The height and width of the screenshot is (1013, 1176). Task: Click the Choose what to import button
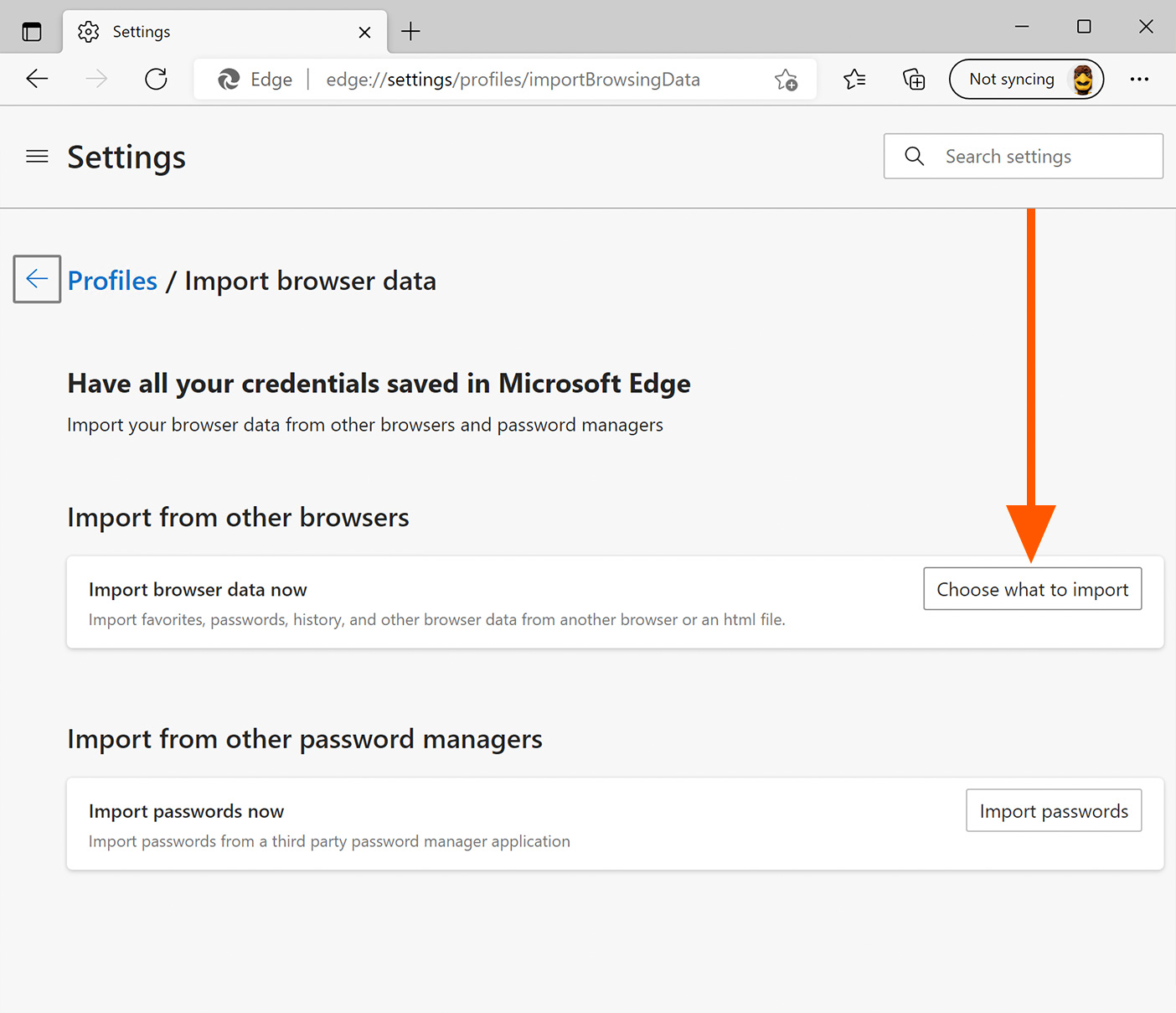pyautogui.click(x=1032, y=589)
